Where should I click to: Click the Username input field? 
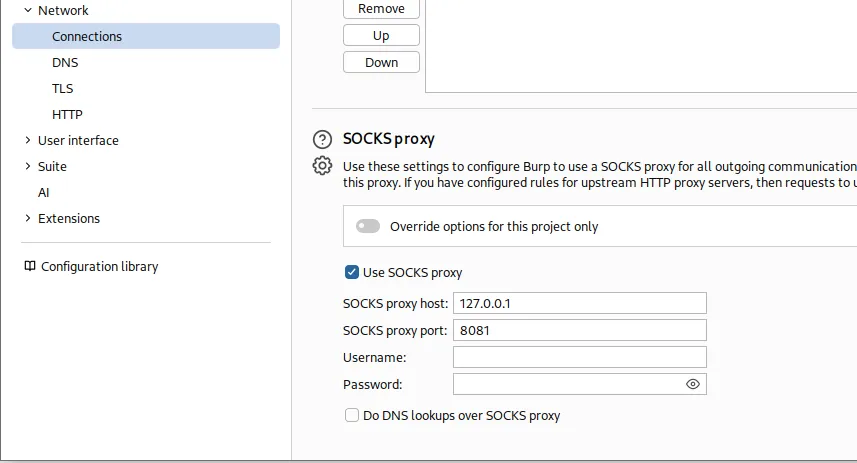580,357
